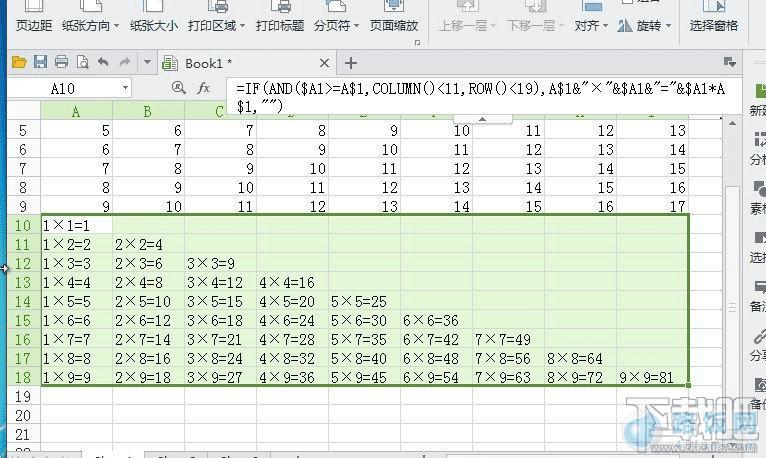Select cell containing 6×6=36
This screenshot has height=458, width=766.
click(x=436, y=321)
